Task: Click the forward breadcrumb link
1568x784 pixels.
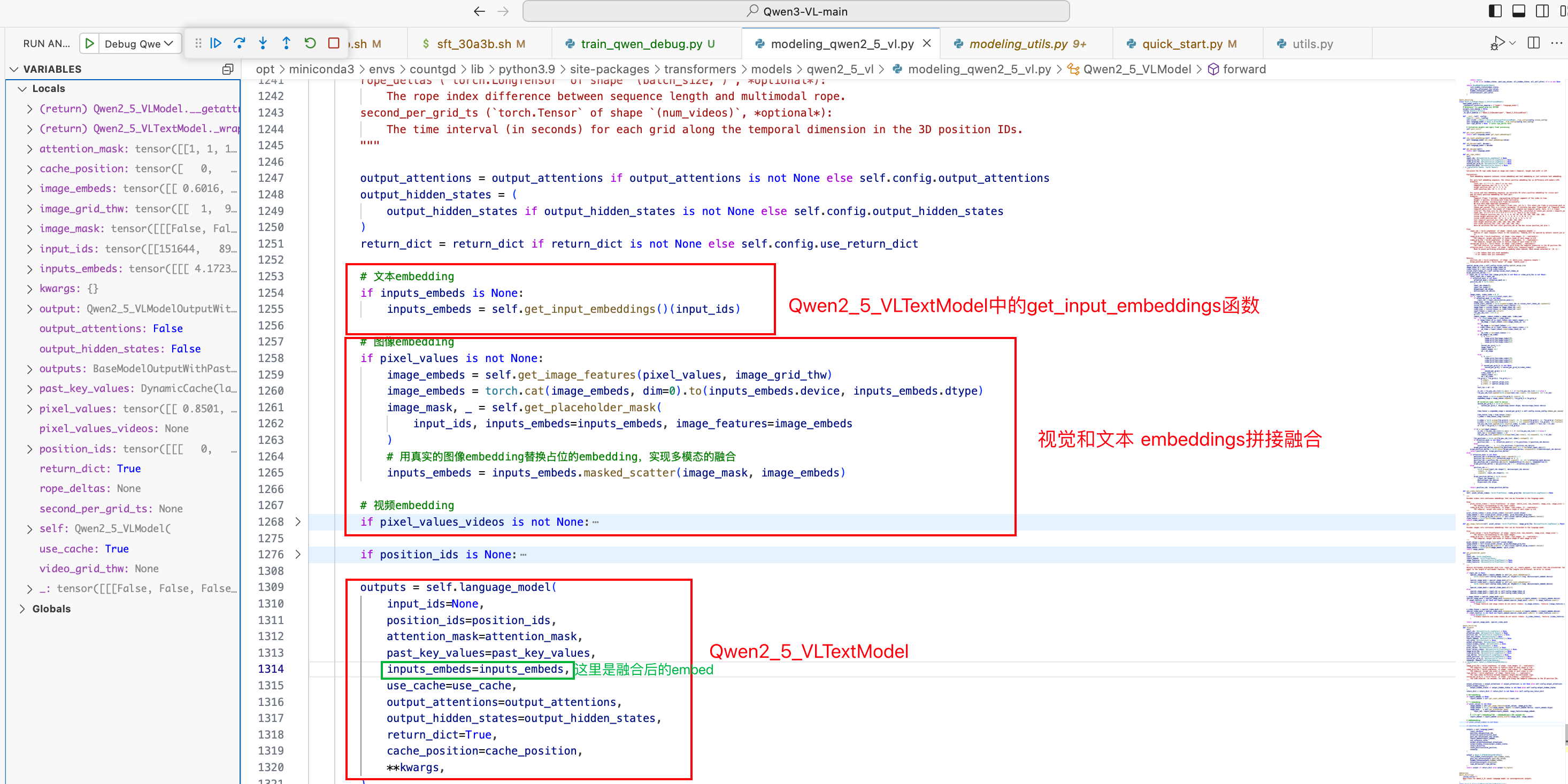Action: pos(1244,70)
